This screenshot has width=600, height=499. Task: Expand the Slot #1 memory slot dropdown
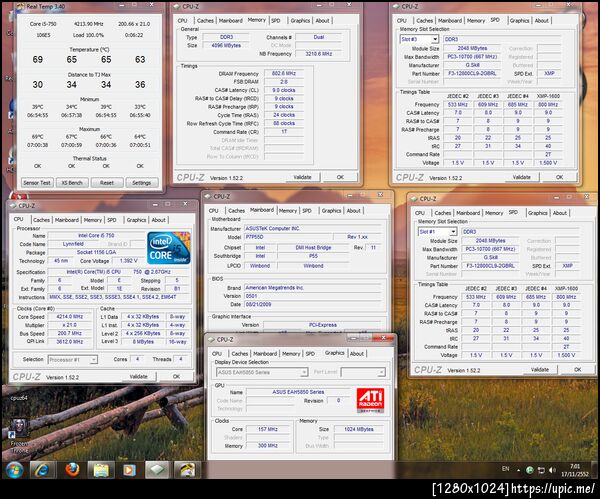453,232
